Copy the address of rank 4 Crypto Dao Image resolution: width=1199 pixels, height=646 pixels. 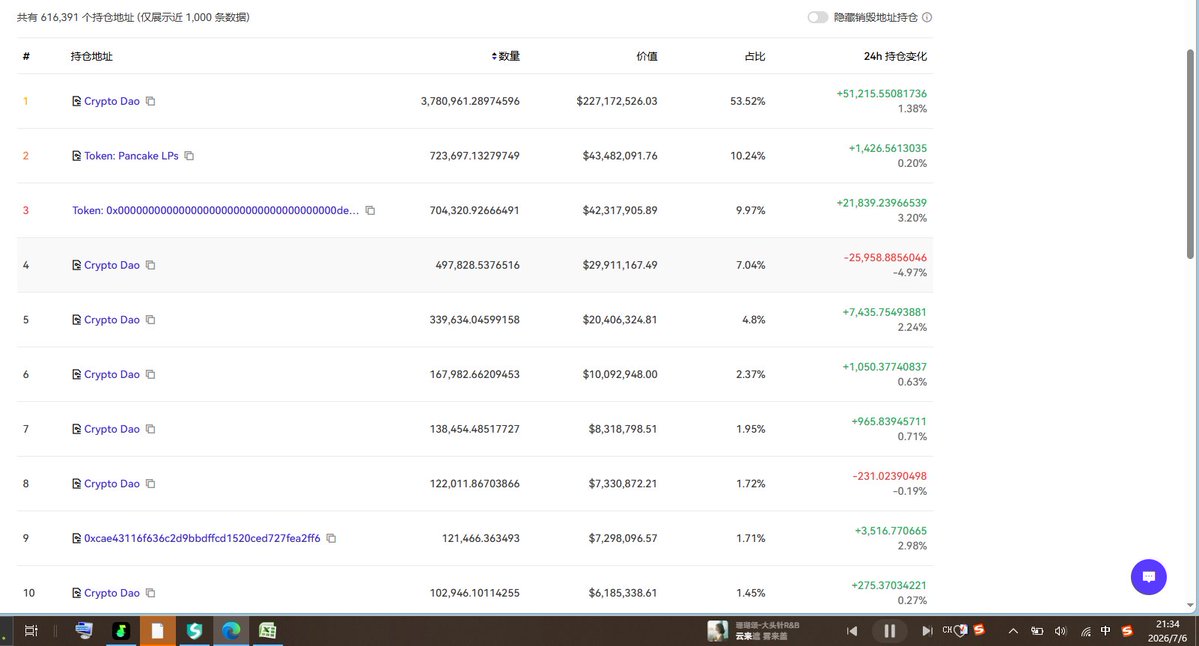tap(151, 265)
